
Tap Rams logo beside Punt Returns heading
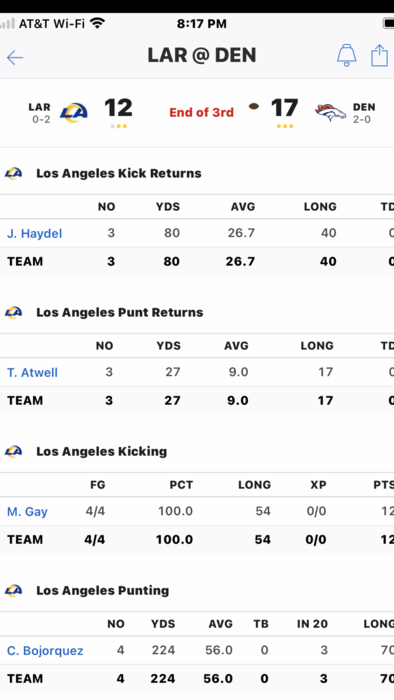[13, 312]
